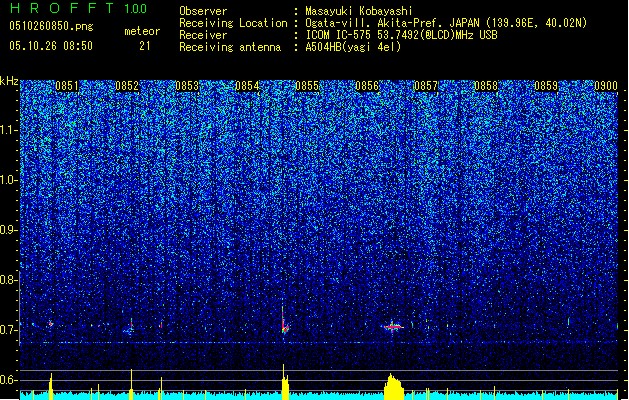Click the long meteor echo after 0856
Image resolution: width=629 pixels, height=400 pixels.
(393, 327)
